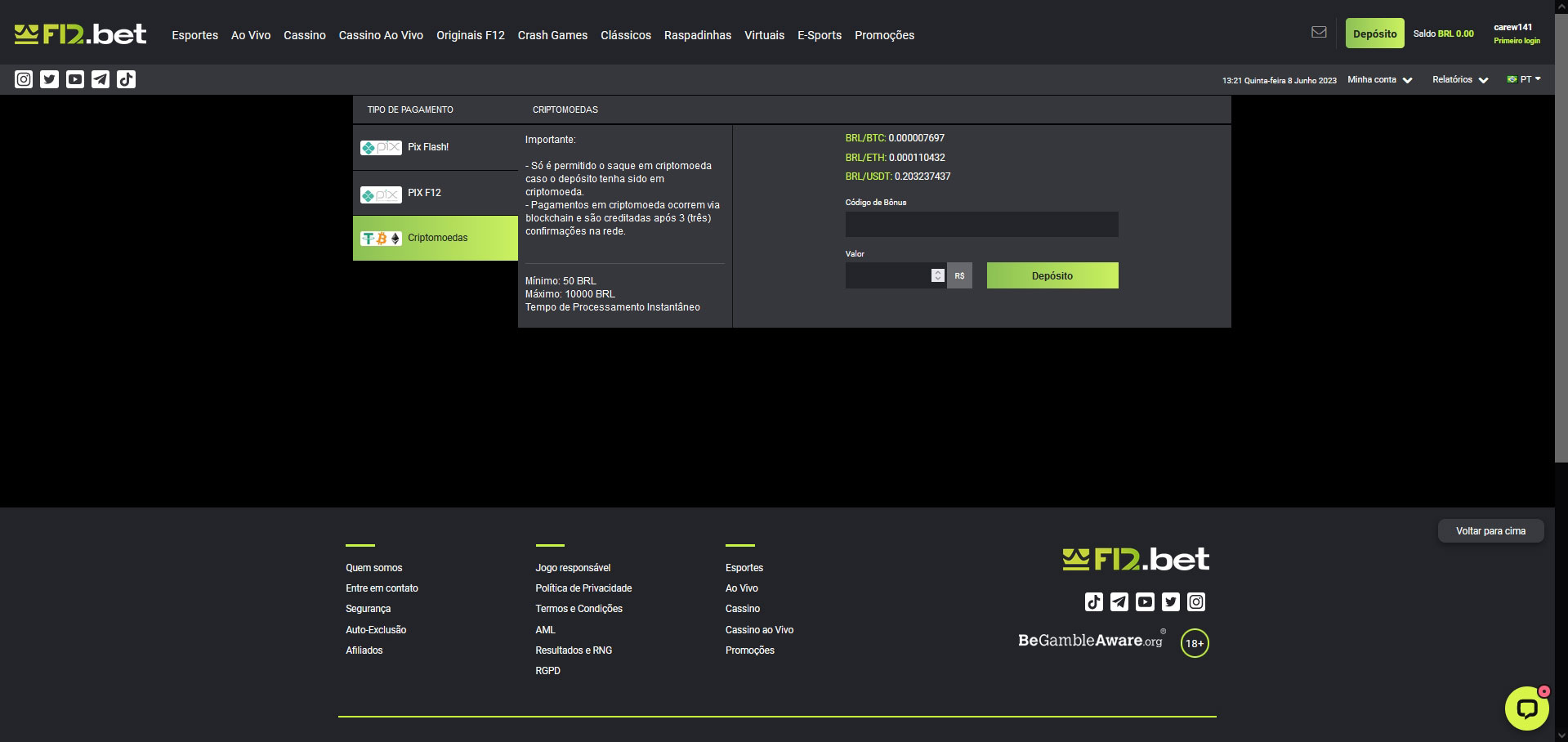This screenshot has width=1568, height=742.
Task: Open footer TikTok icon
Action: click(x=1094, y=602)
